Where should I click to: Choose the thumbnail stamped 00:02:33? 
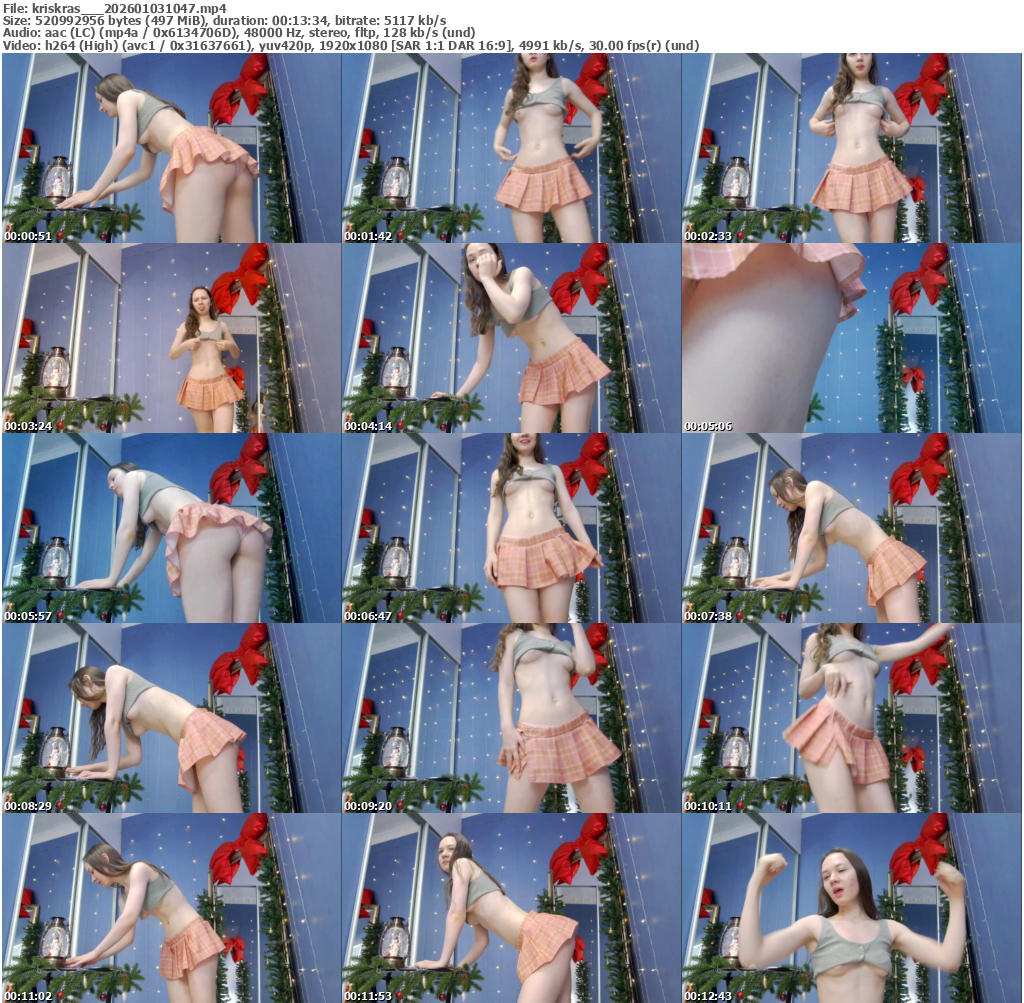tap(852, 148)
